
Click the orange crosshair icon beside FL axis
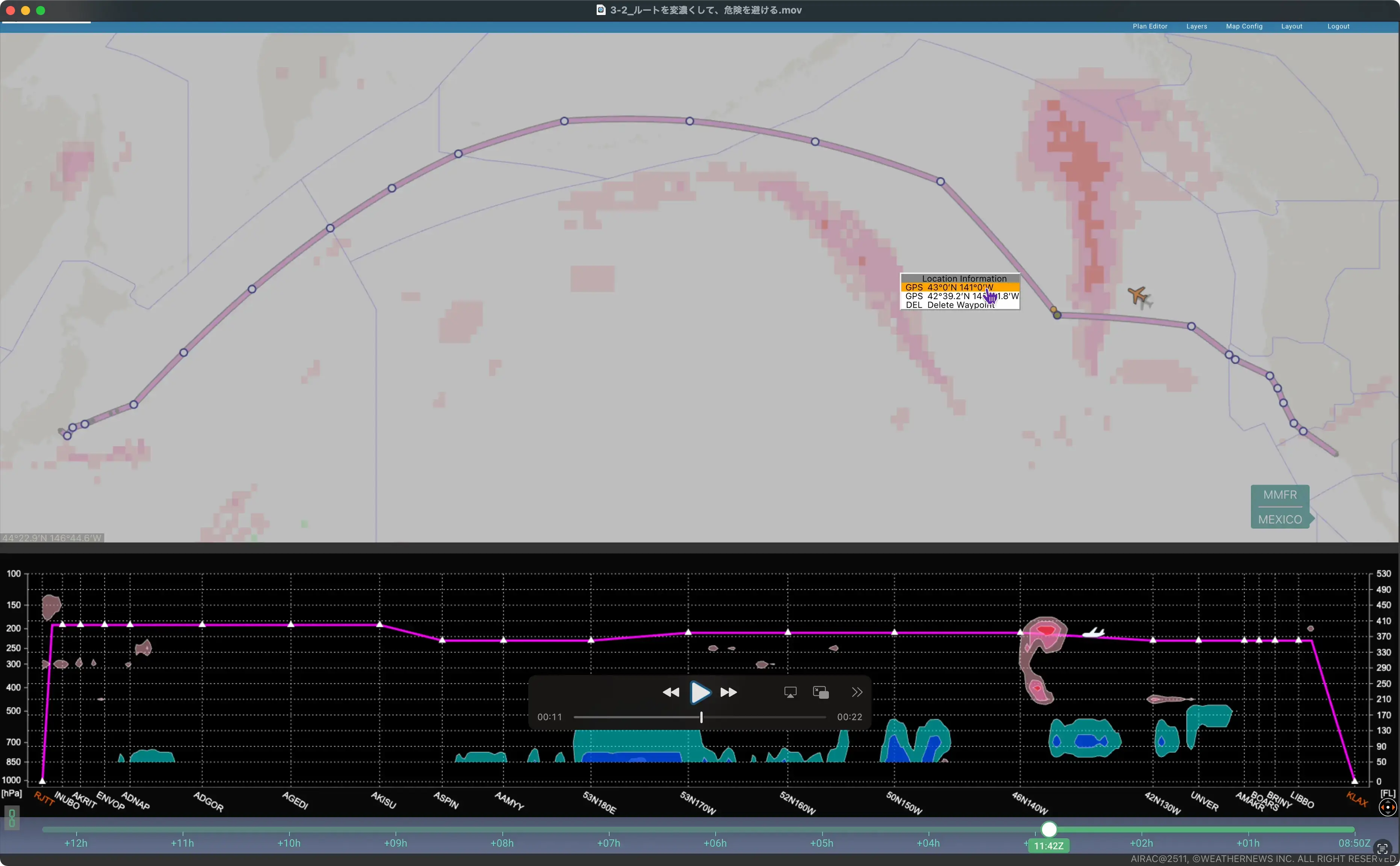point(1387,808)
